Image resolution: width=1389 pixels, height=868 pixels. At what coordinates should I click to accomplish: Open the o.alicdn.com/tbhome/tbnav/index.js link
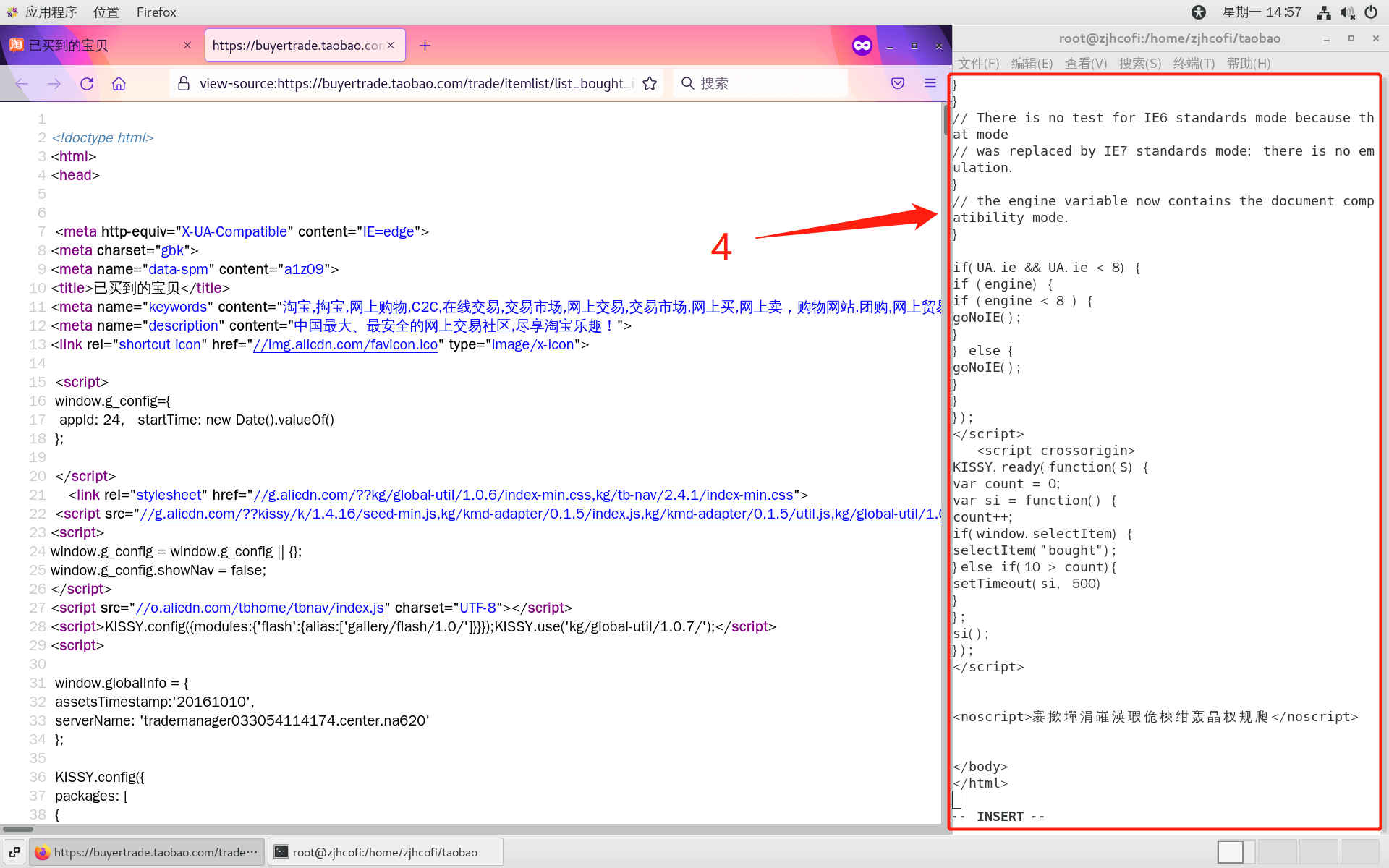260,608
